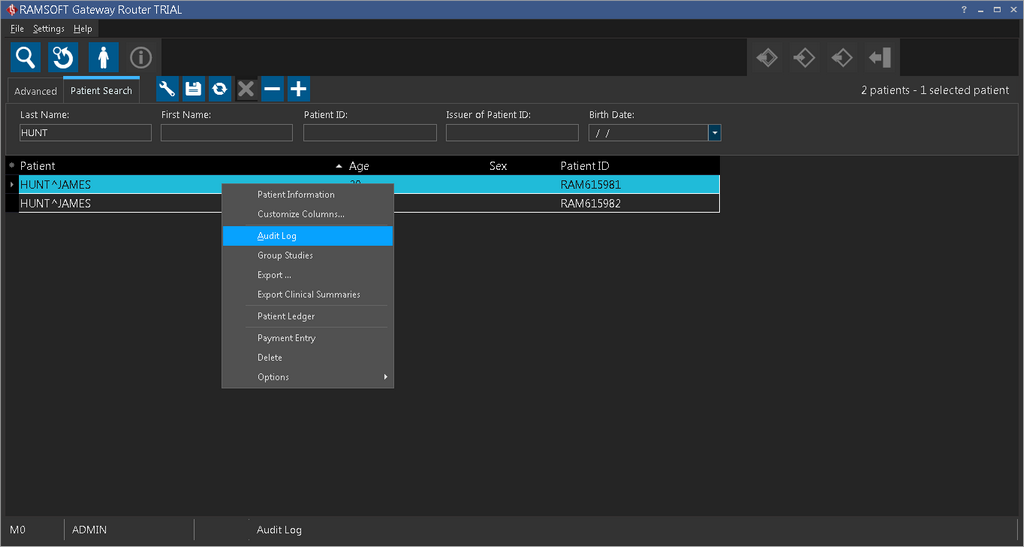The image size is (1024, 547).
Task: Select patient row with ID RAM615982
Action: point(590,204)
